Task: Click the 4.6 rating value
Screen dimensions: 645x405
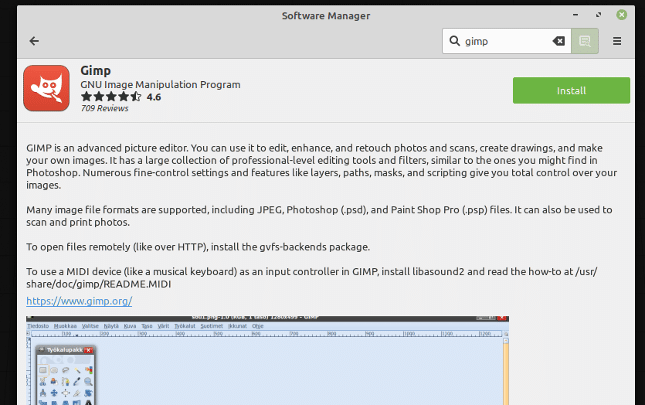Action: click(x=154, y=97)
